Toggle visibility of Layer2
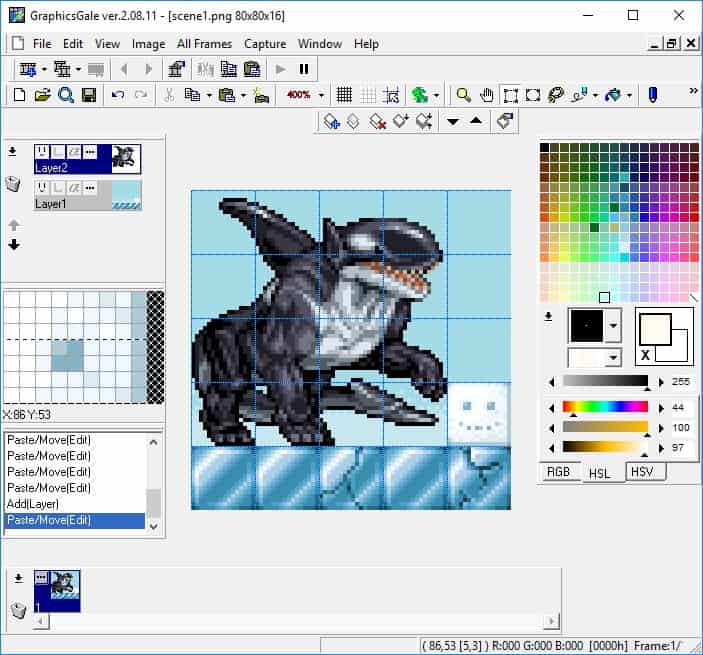 tap(42, 152)
